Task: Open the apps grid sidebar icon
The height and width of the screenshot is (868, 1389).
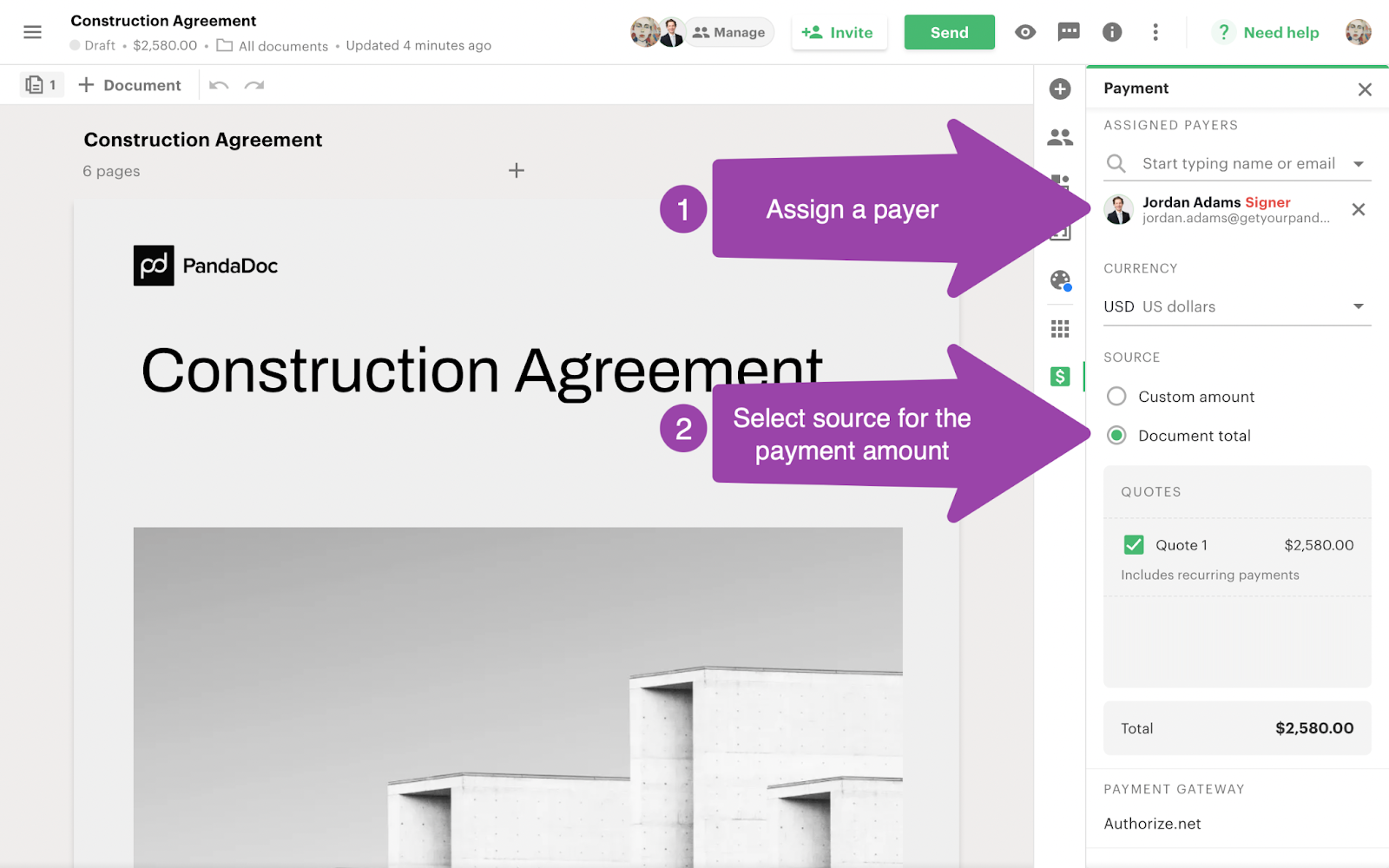Action: click(x=1060, y=329)
